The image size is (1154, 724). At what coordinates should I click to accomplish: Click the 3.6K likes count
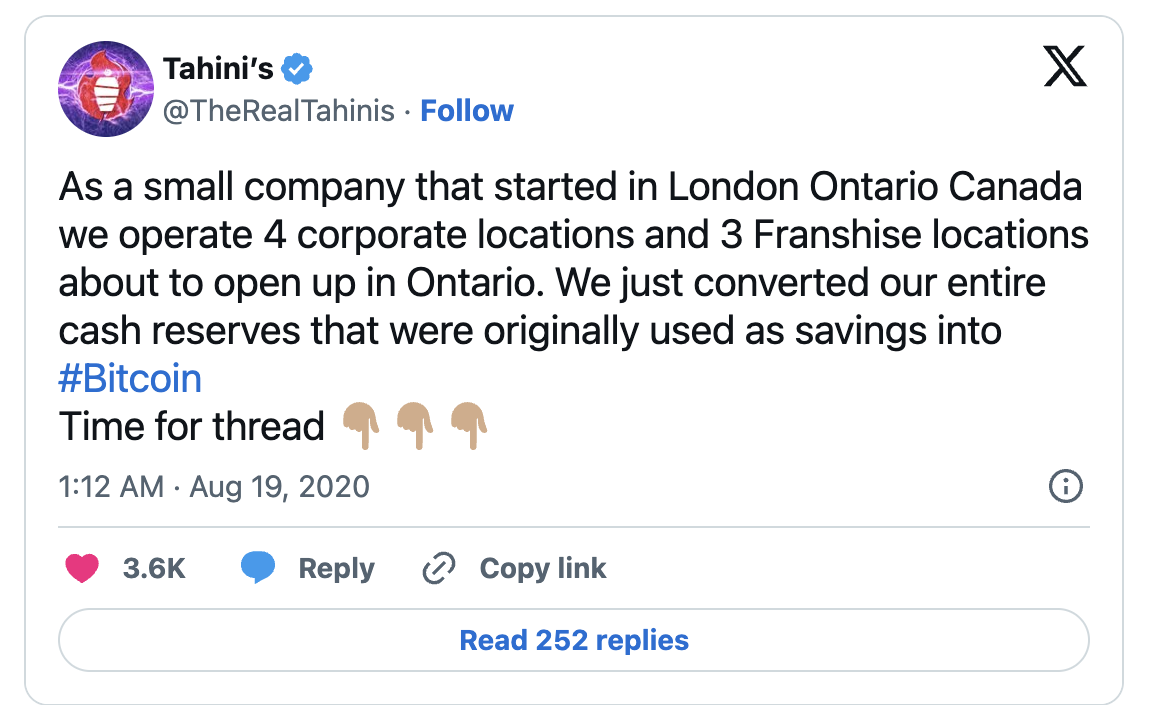(x=154, y=568)
